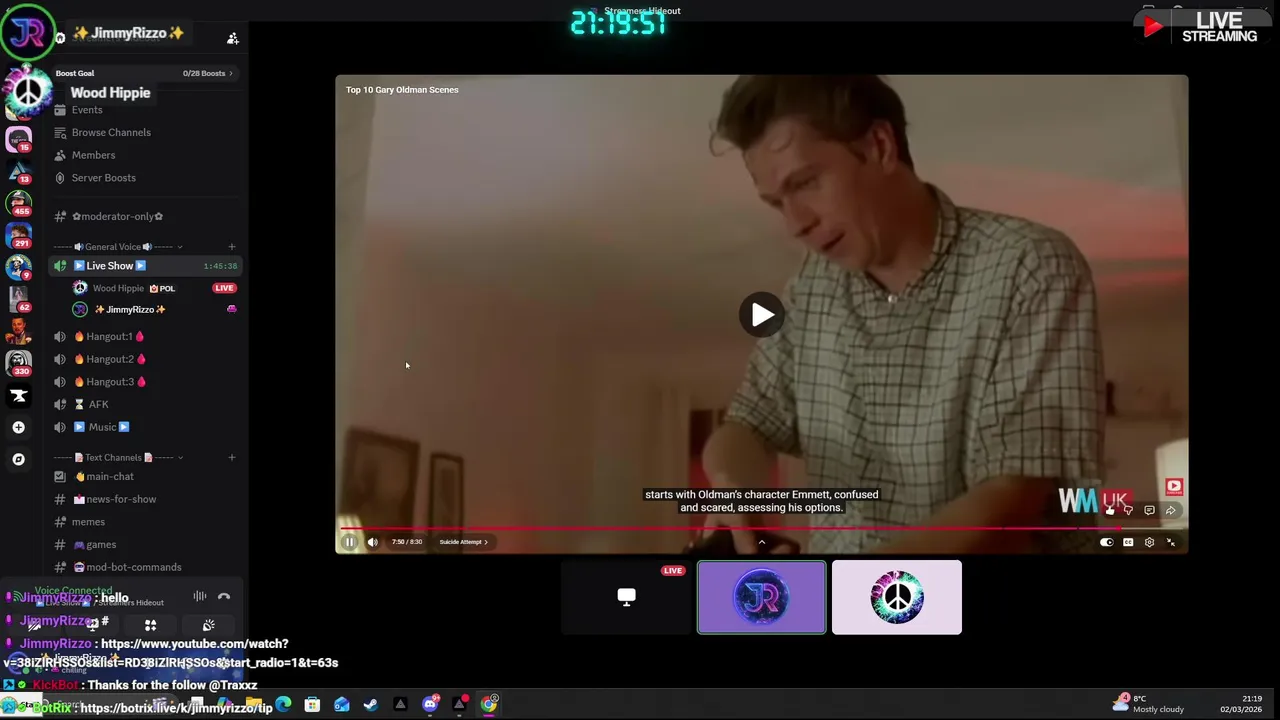Viewport: 1280px width, 720px height.
Task: Click the invite people icon in server header
Action: (x=233, y=38)
